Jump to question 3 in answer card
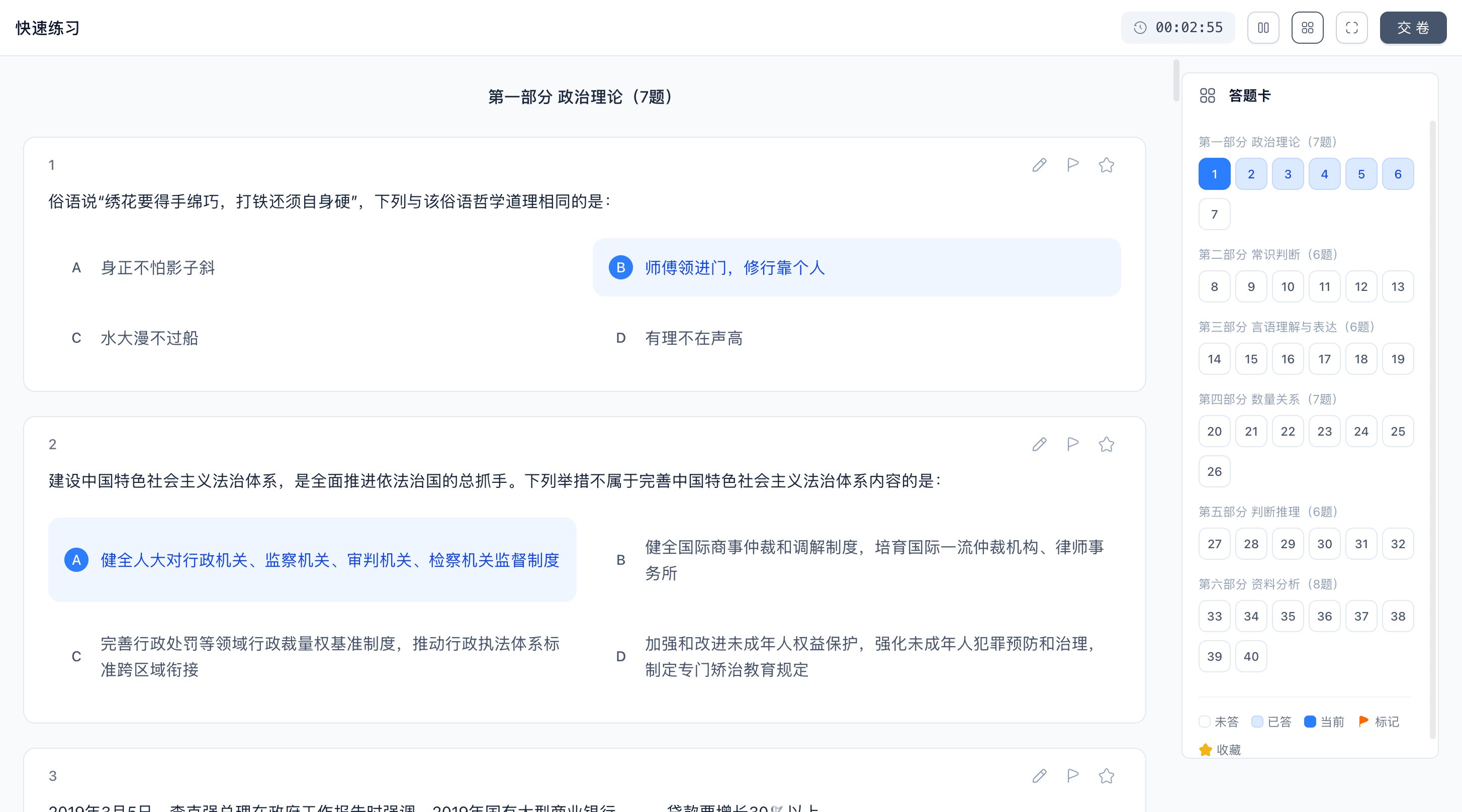 point(1288,174)
